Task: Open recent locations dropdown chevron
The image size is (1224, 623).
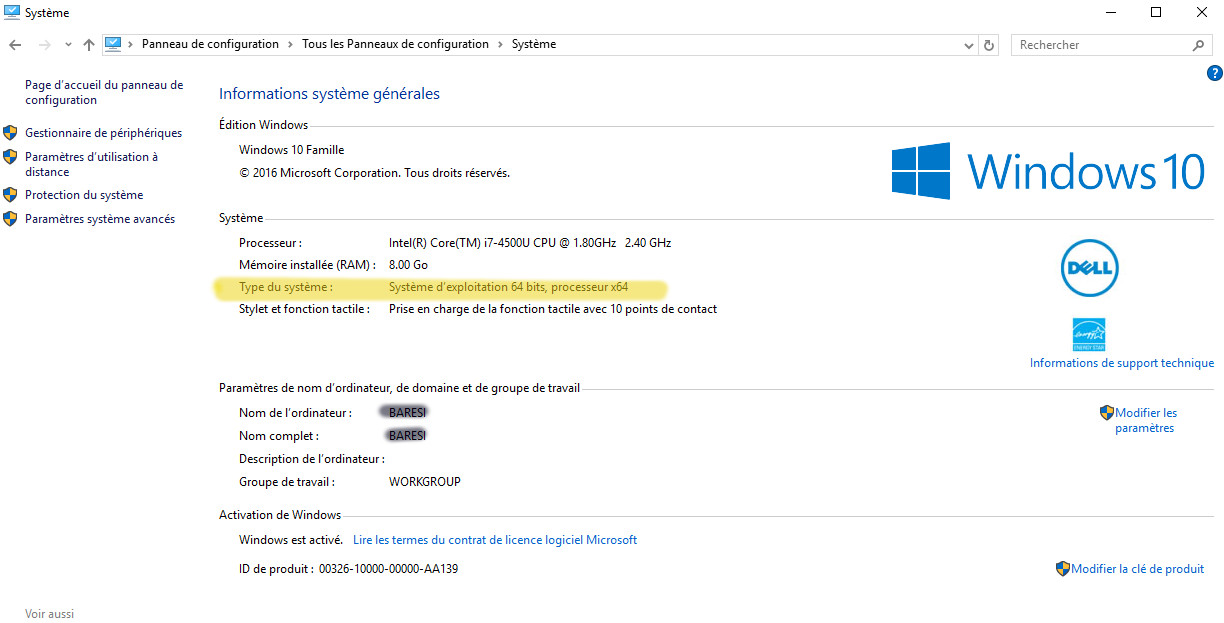Action: point(68,45)
